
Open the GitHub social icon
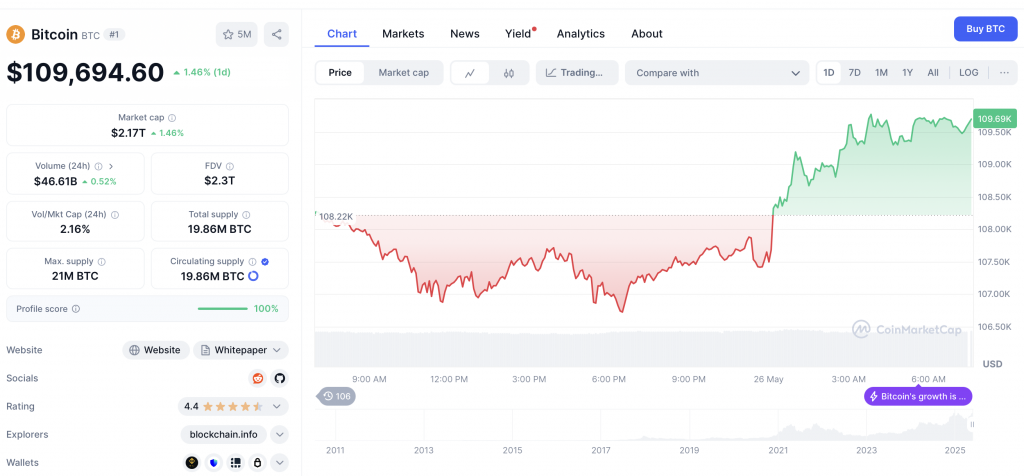point(280,378)
